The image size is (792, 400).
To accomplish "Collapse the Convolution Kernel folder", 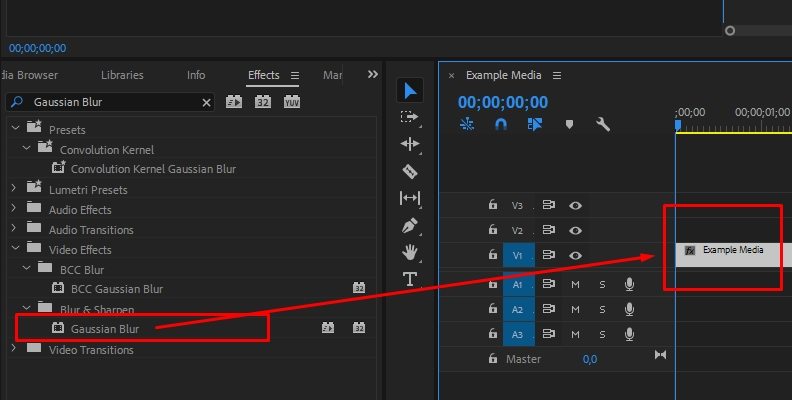I will (27, 147).
